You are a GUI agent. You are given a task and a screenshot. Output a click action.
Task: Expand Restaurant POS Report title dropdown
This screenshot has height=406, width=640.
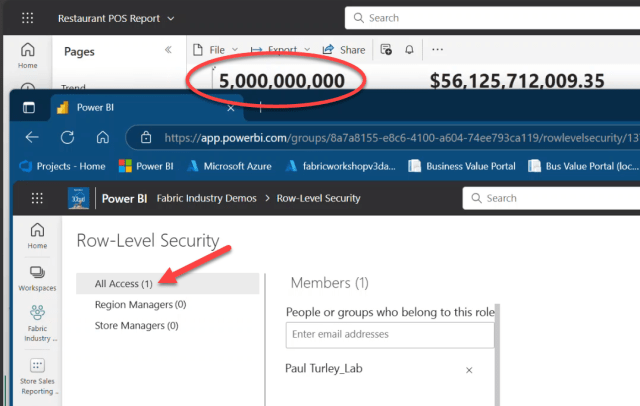[171, 19]
